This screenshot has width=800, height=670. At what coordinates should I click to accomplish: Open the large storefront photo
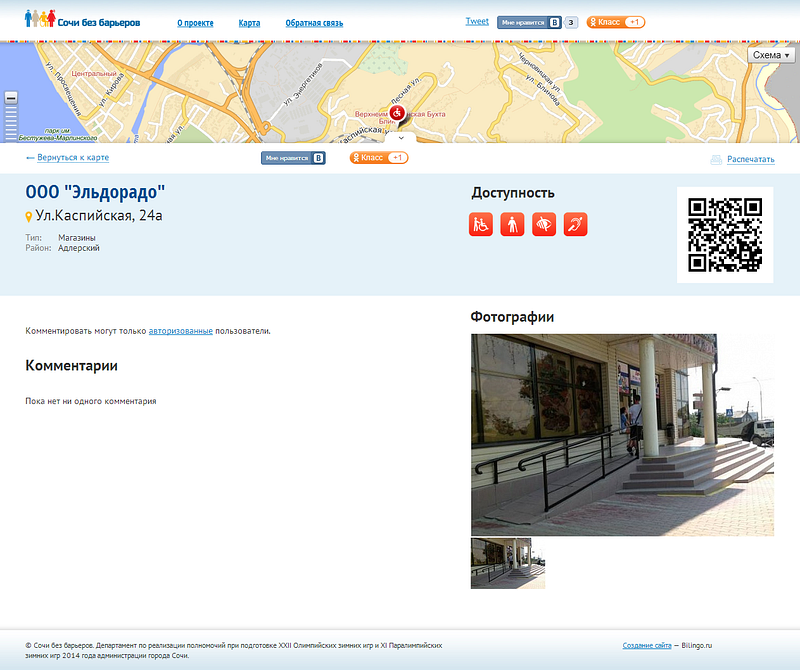coord(622,435)
